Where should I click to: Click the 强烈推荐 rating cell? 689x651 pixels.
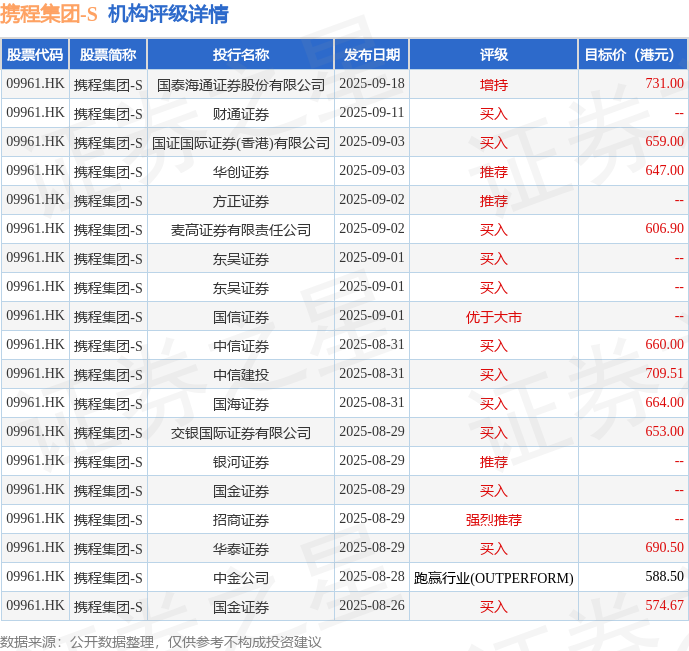tap(493, 520)
